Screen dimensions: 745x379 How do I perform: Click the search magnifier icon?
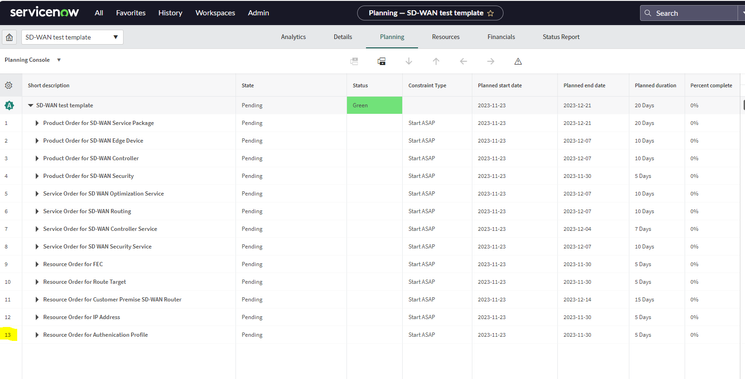pyautogui.click(x=648, y=13)
